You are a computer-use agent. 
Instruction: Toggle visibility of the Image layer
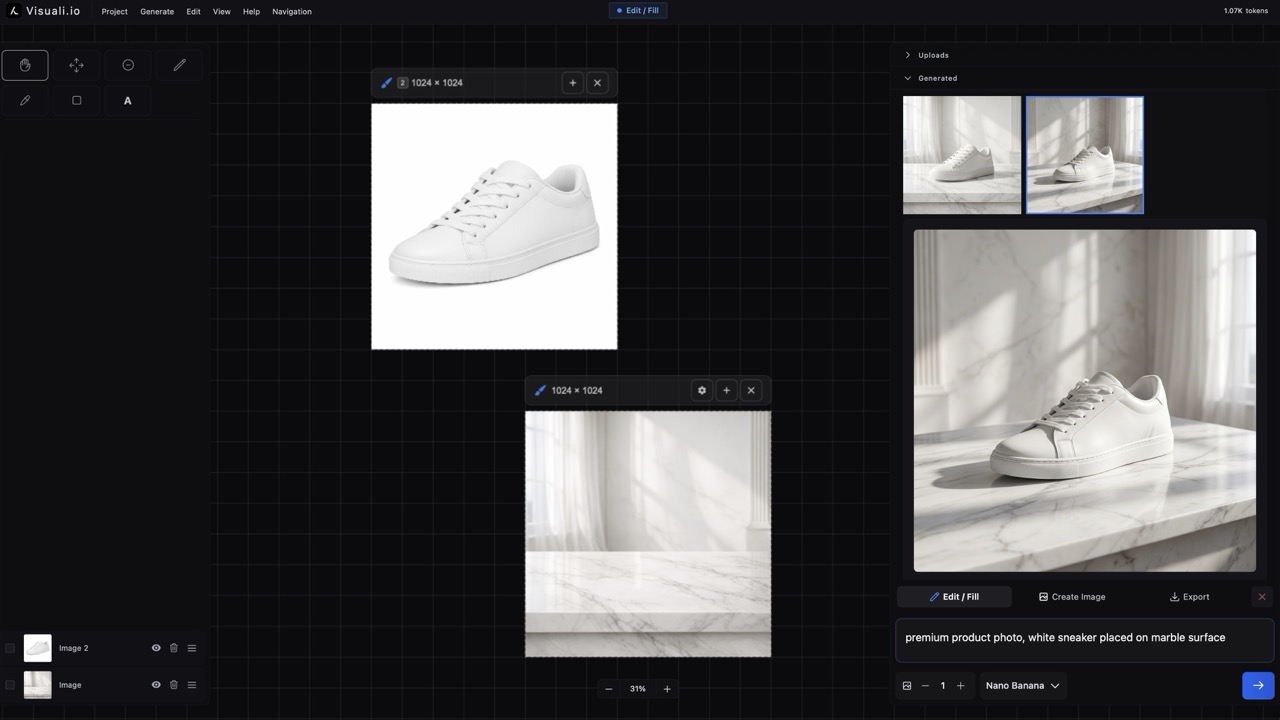tap(156, 685)
